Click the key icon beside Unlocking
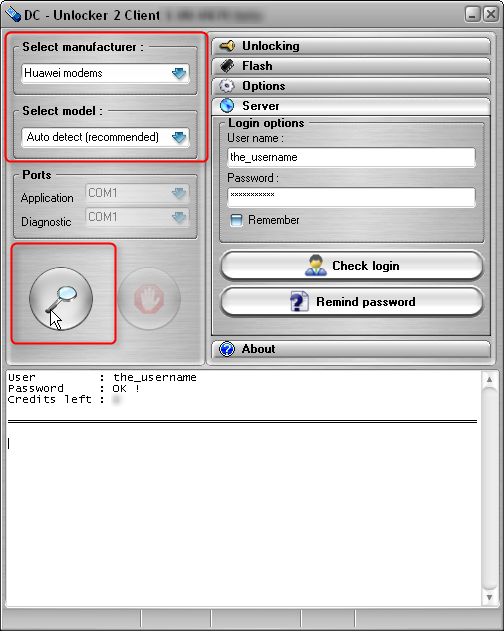Image resolution: width=504 pixels, height=631 pixels. (x=227, y=46)
